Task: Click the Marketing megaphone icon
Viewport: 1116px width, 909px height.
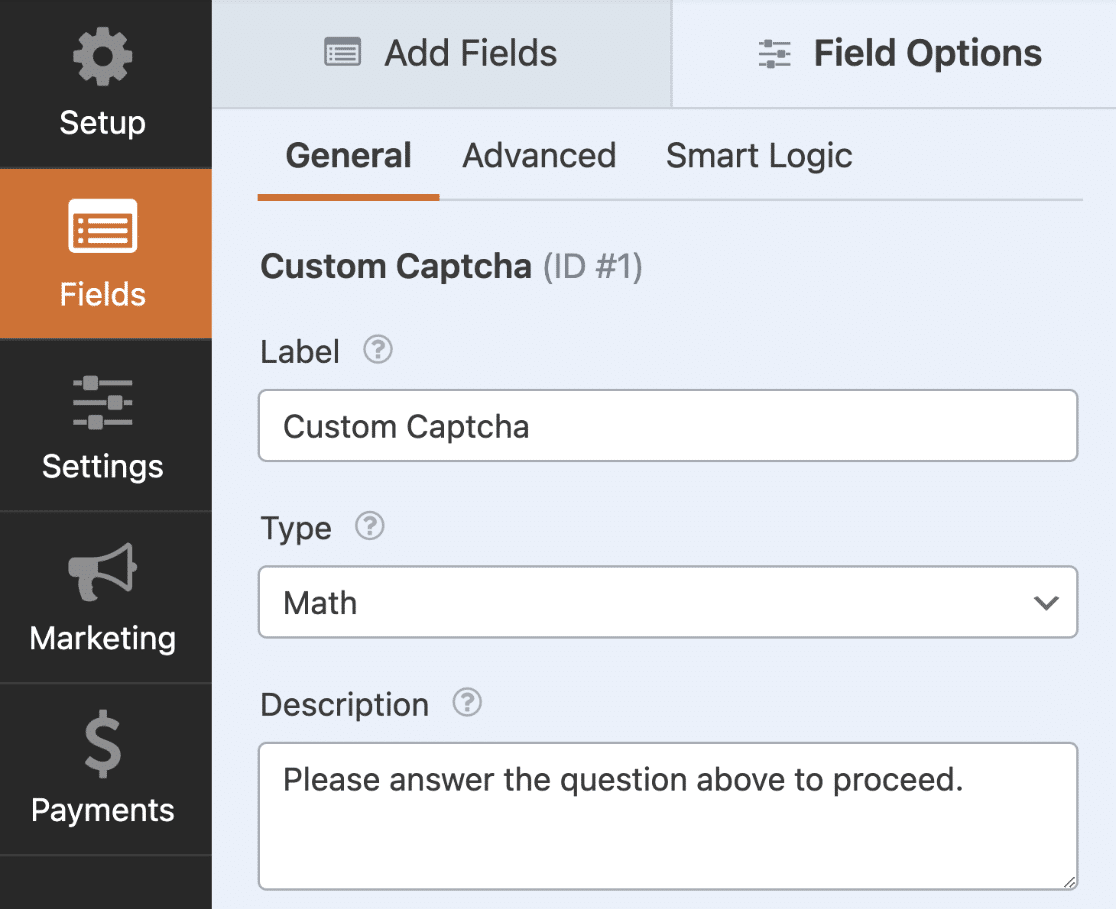Action: pyautogui.click(x=103, y=573)
